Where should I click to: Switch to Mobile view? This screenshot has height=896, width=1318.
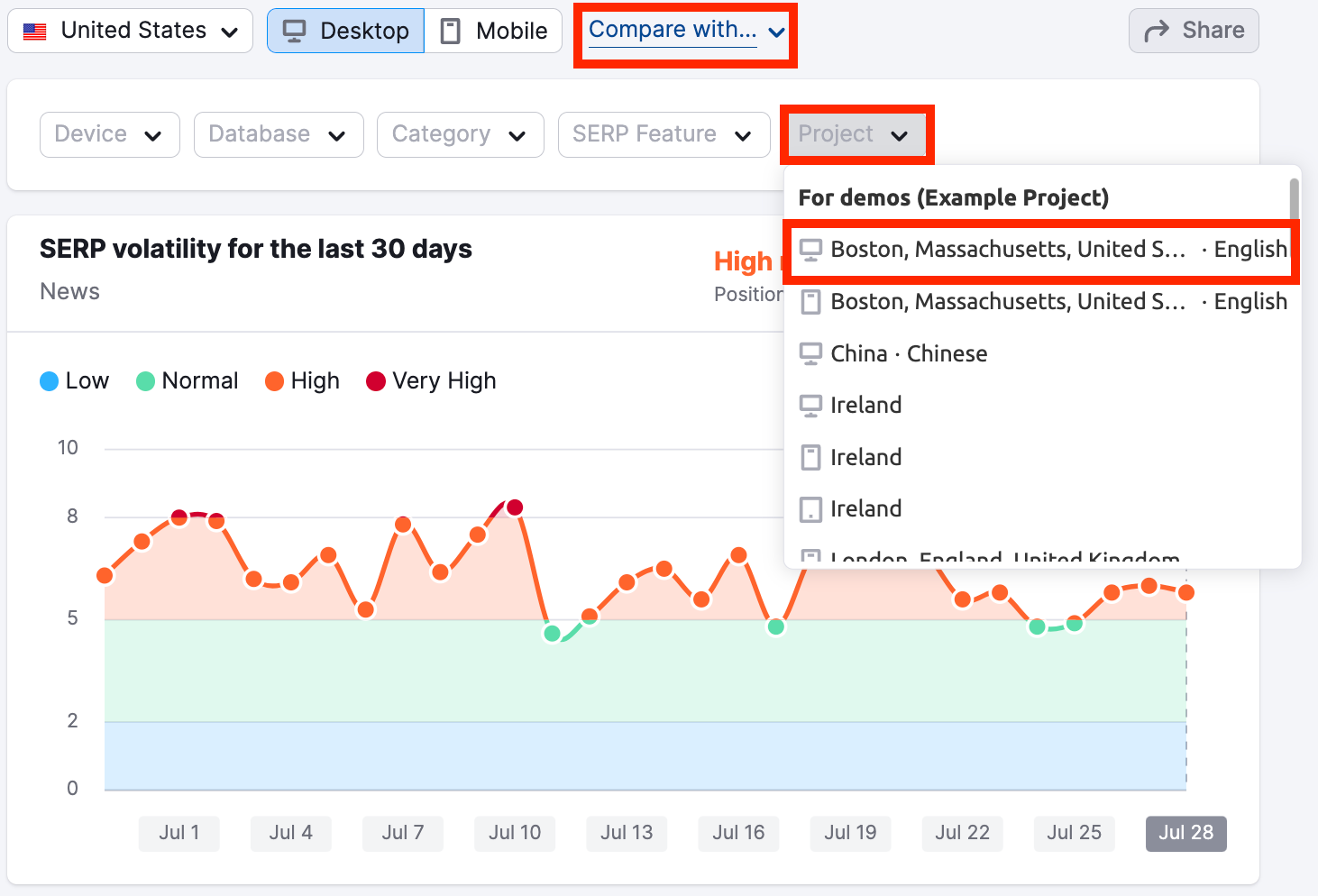[493, 32]
